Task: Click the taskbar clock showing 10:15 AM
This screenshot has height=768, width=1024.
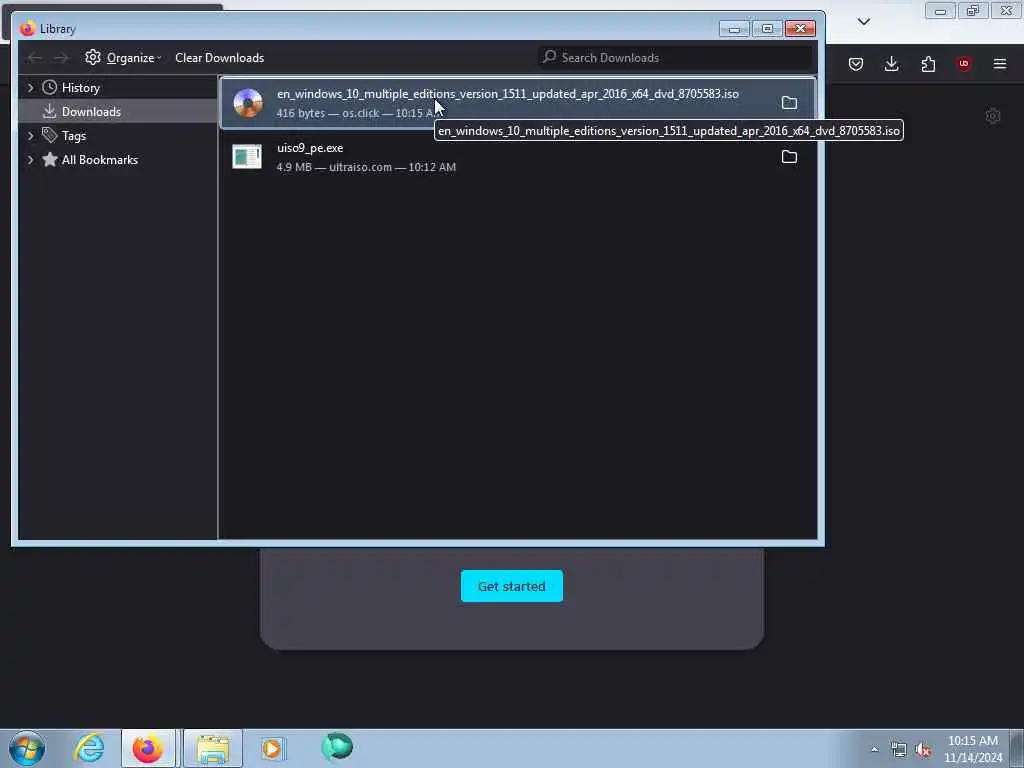Action: pyautogui.click(x=972, y=749)
